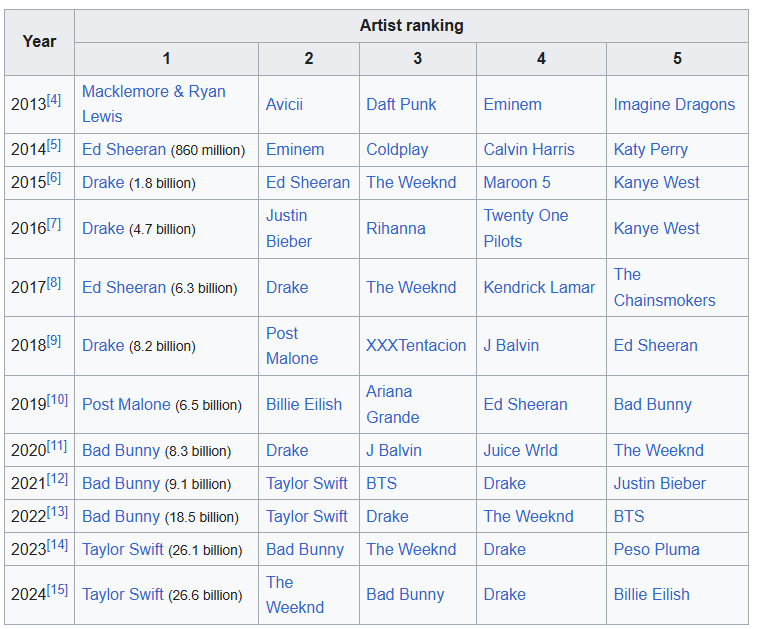Open Ed Sheeran link in 2017 row
The width and height of the screenshot is (758, 629).
124,287
